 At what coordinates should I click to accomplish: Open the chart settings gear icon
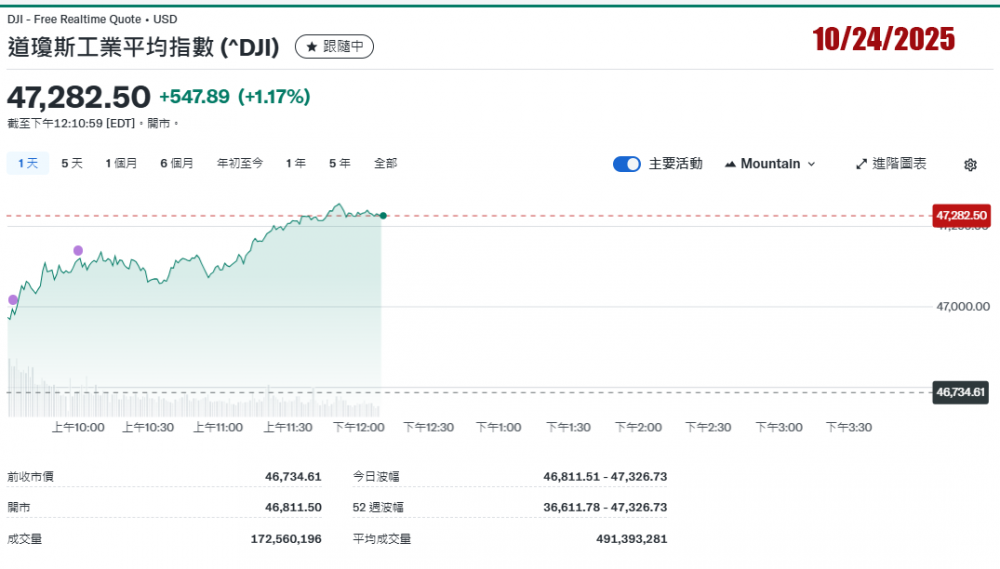click(x=969, y=165)
